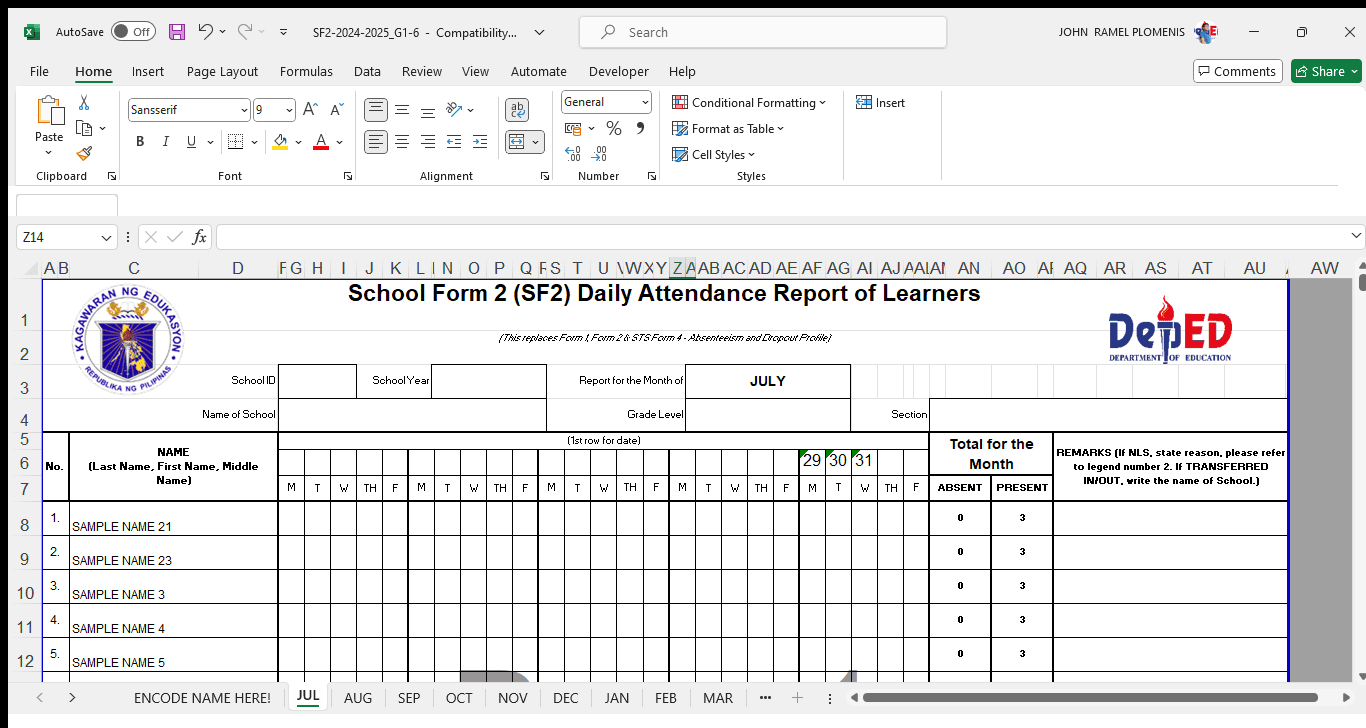
Task: Click the Format Painter brush icon
Action: [x=84, y=153]
